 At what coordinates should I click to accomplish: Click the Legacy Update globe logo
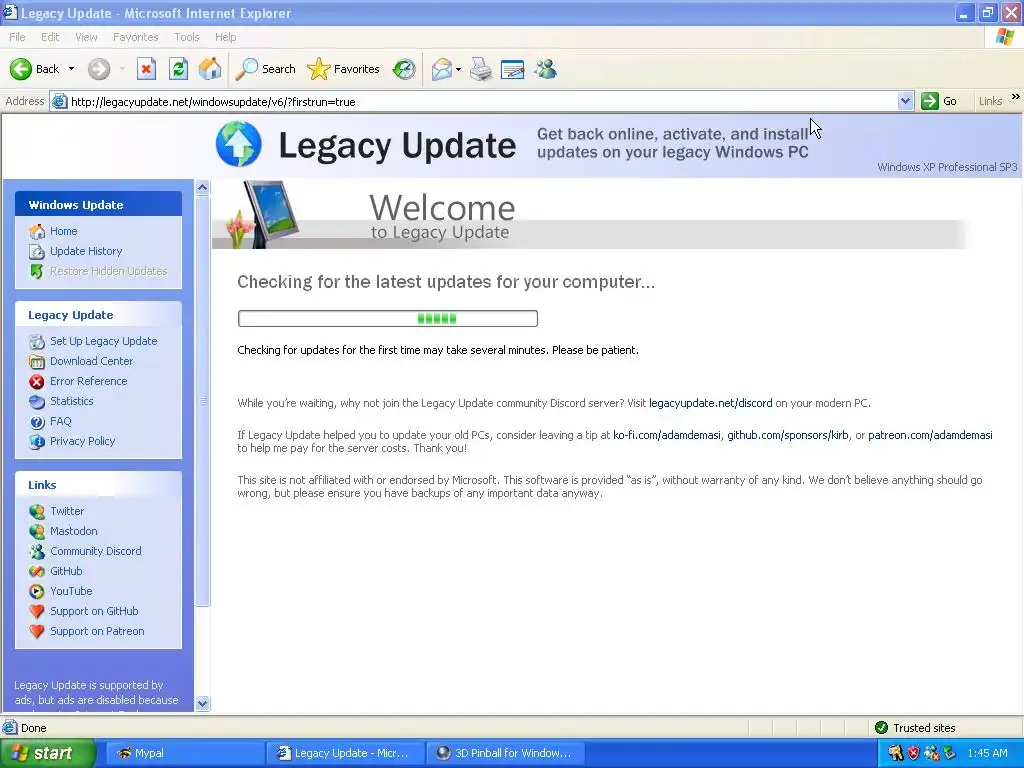tap(239, 144)
